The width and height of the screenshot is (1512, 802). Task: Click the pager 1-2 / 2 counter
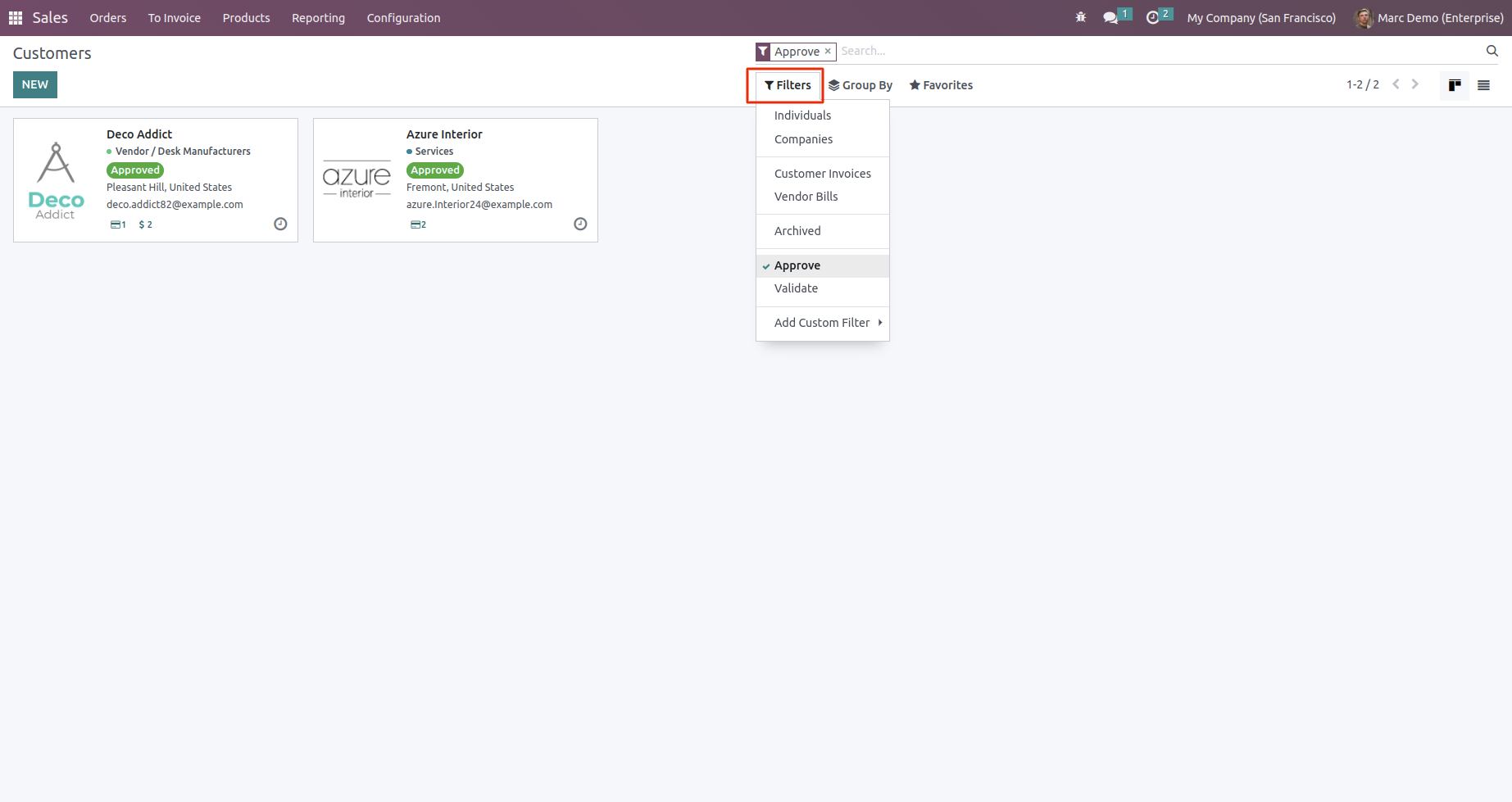(1363, 84)
